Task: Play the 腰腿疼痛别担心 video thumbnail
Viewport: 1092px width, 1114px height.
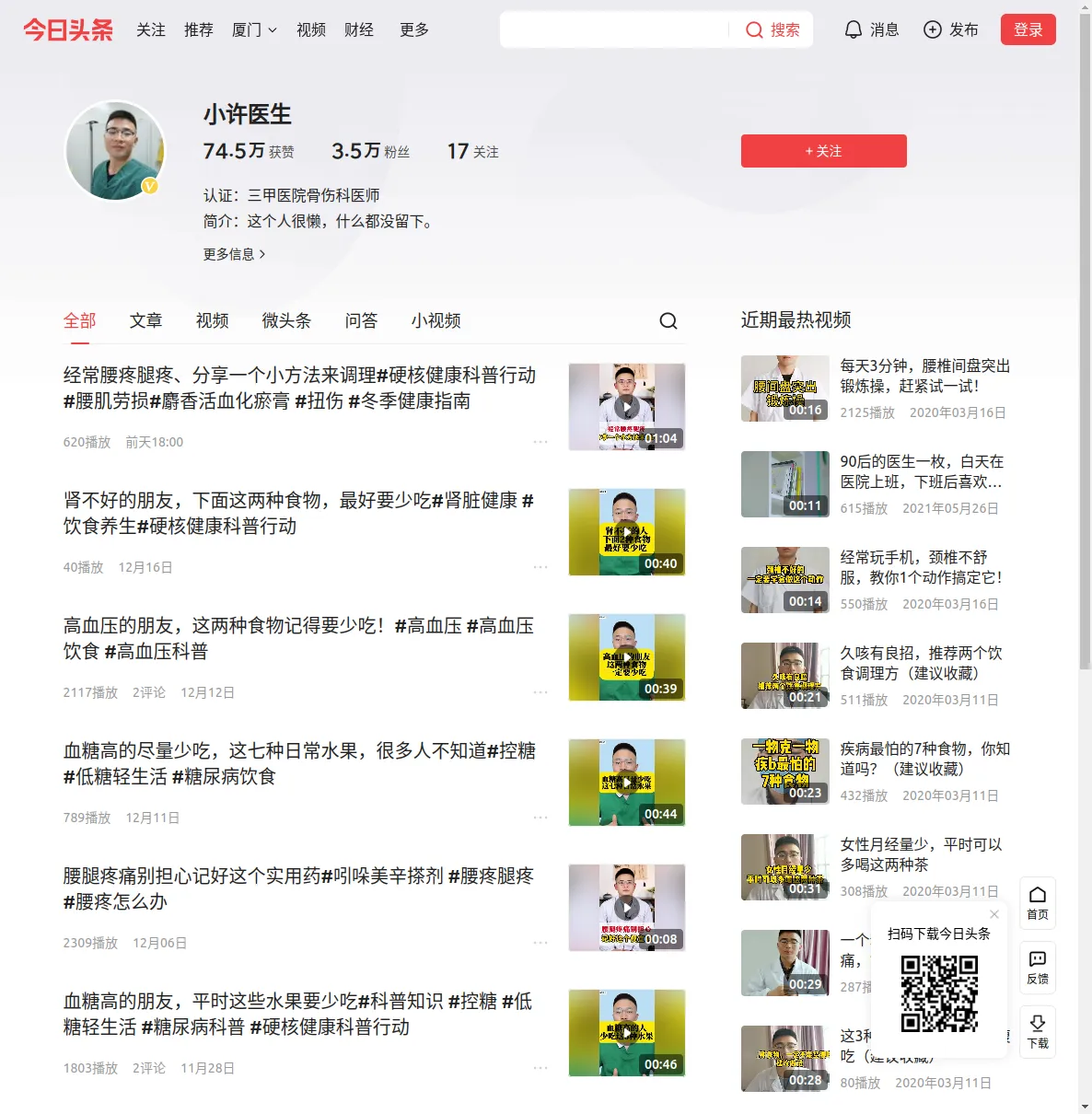Action: click(x=627, y=908)
